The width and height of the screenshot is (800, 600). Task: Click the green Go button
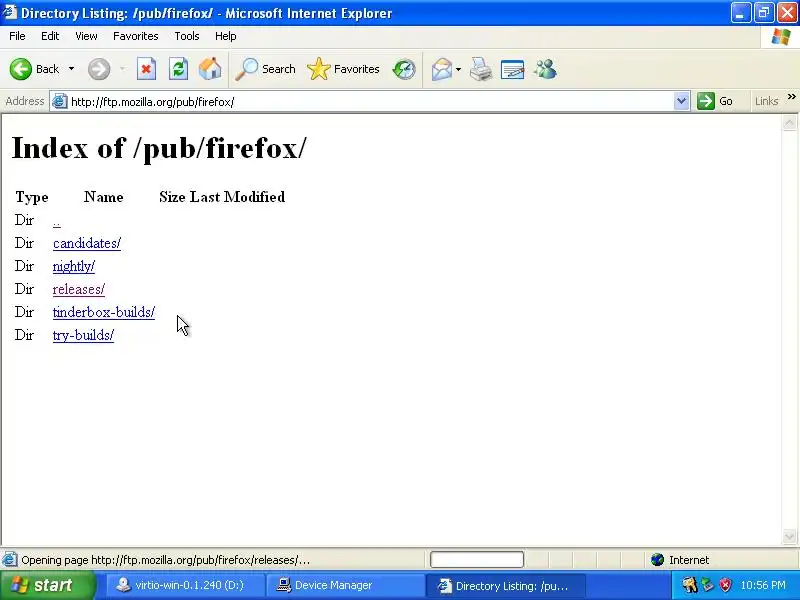coord(715,101)
